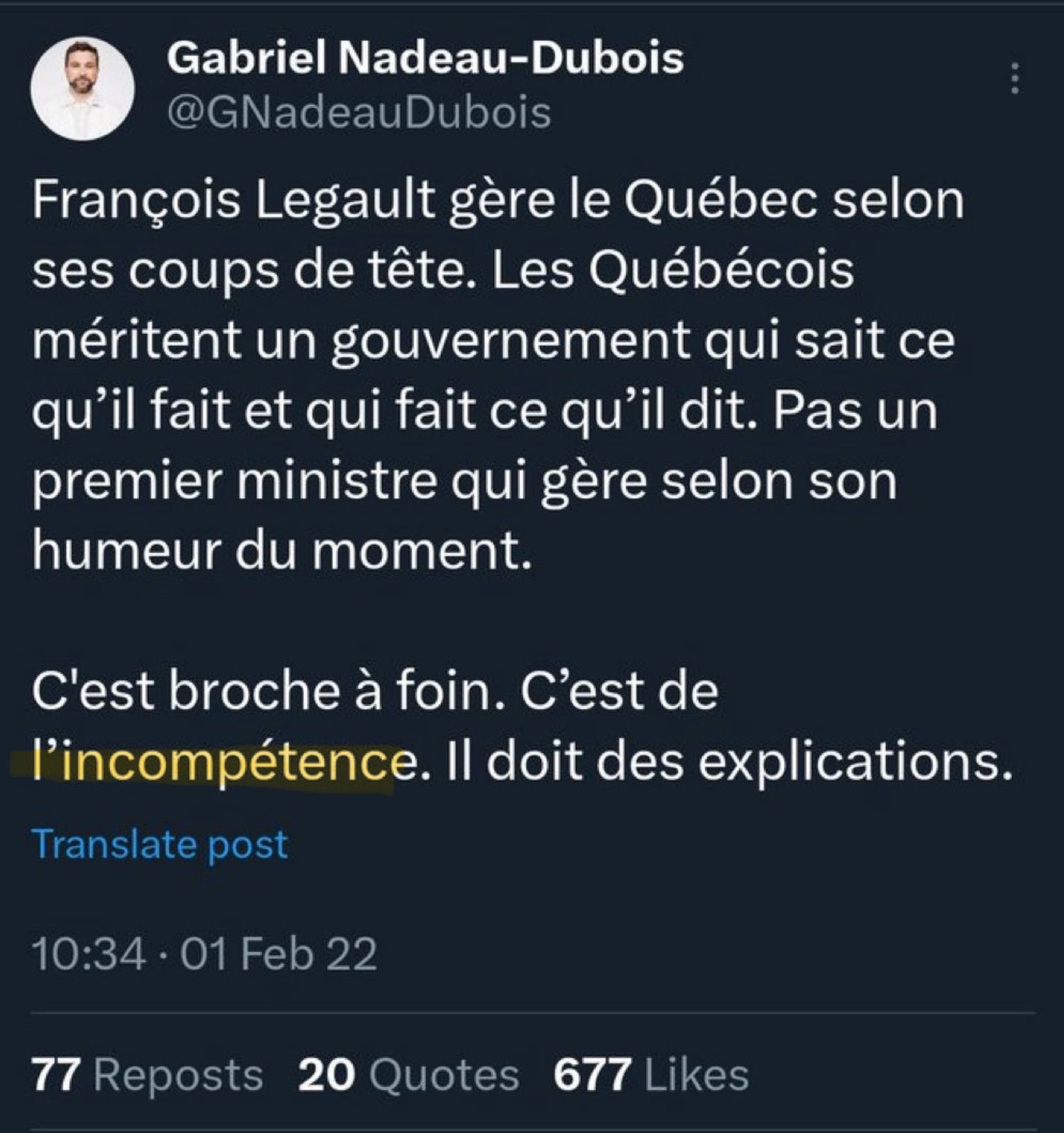View the 677 Likes list
This screenshot has height=1133, width=1064.
click(651, 1075)
